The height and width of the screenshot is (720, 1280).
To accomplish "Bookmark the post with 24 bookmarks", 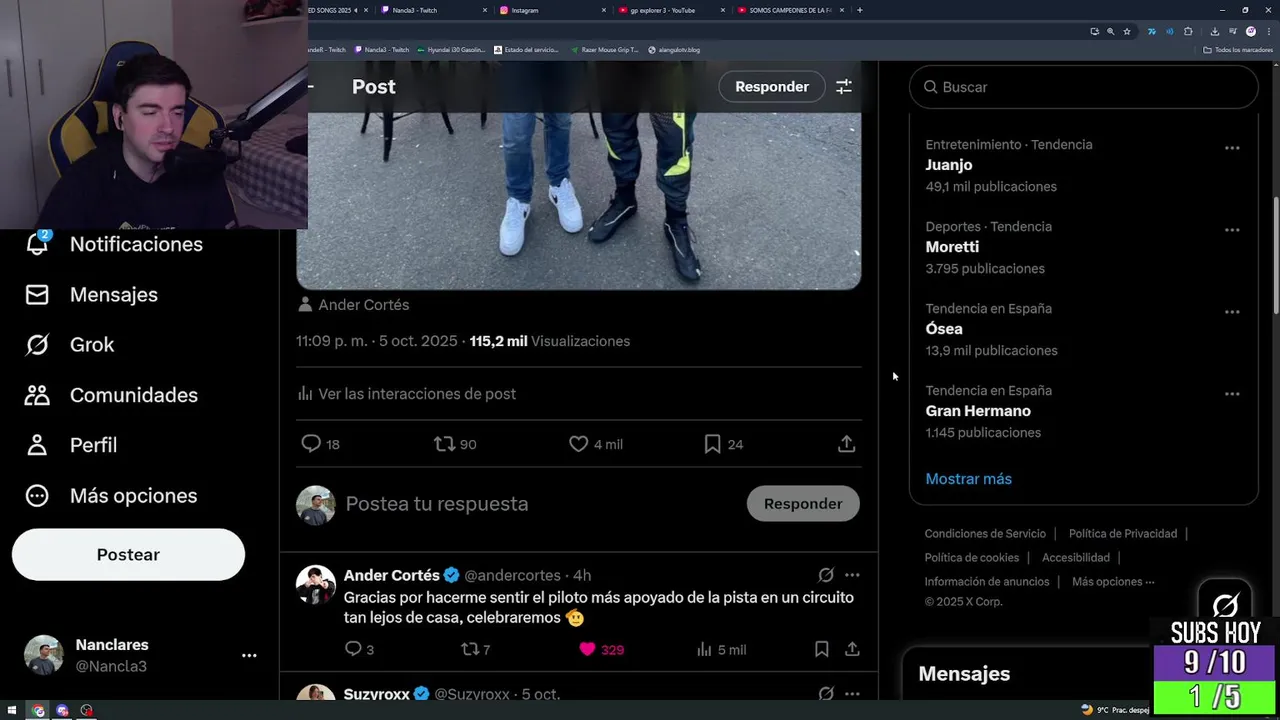I will click(723, 444).
